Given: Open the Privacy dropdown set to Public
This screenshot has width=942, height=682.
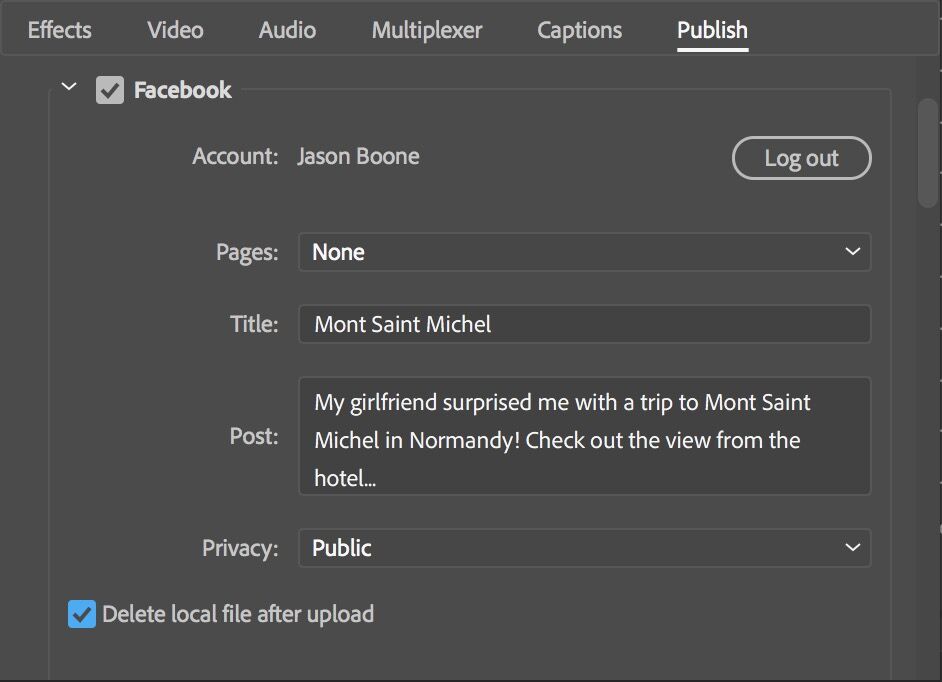Looking at the screenshot, I should 585,547.
